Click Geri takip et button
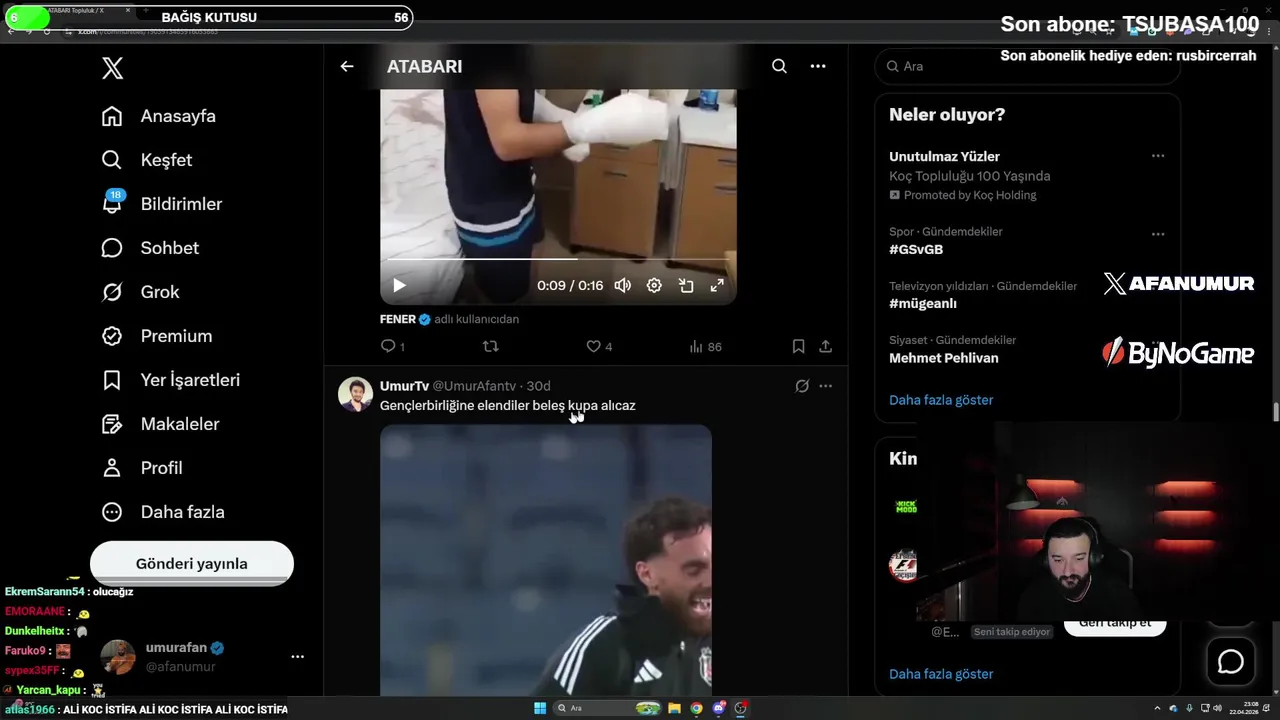The height and width of the screenshot is (720, 1280). (x=1115, y=624)
